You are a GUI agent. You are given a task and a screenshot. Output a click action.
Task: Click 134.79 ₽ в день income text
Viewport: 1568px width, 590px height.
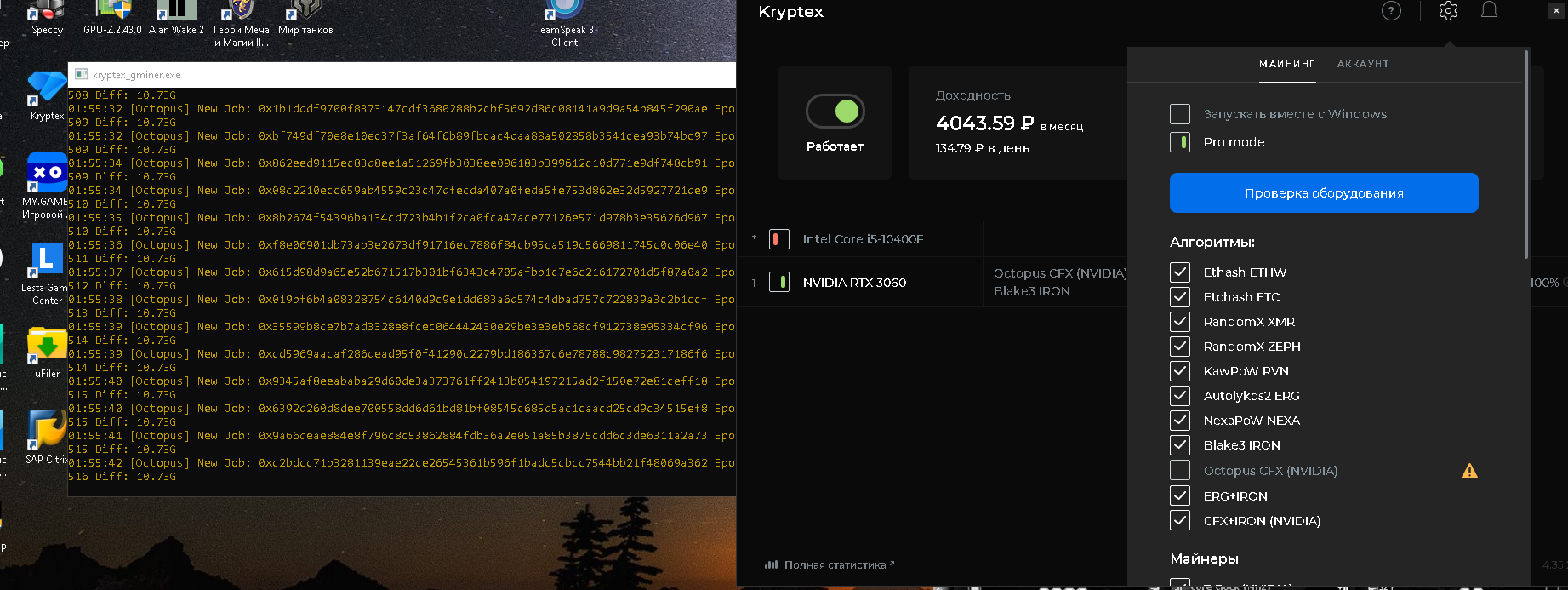pos(983,148)
